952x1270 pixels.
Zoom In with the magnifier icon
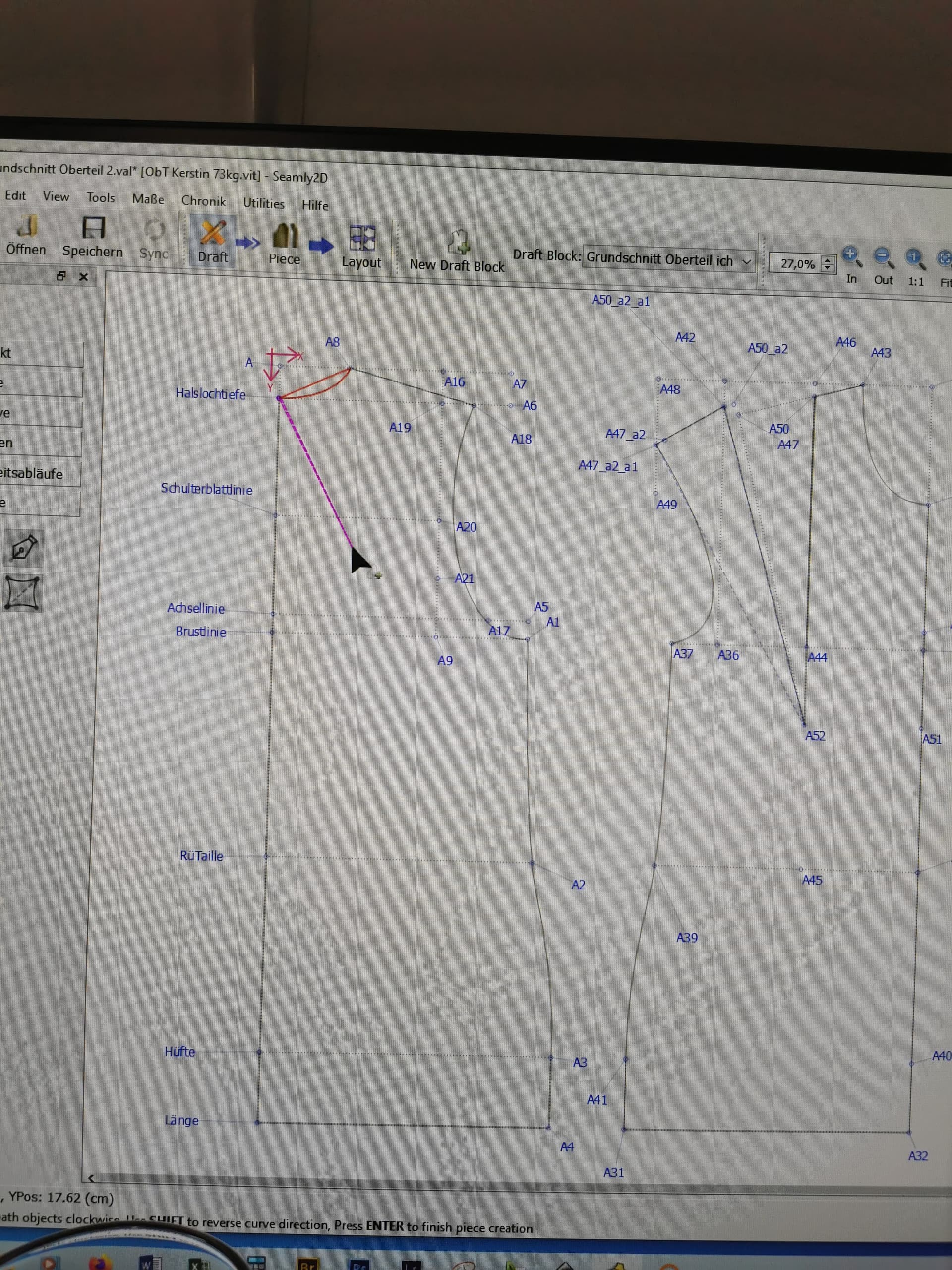pyautogui.click(x=851, y=256)
